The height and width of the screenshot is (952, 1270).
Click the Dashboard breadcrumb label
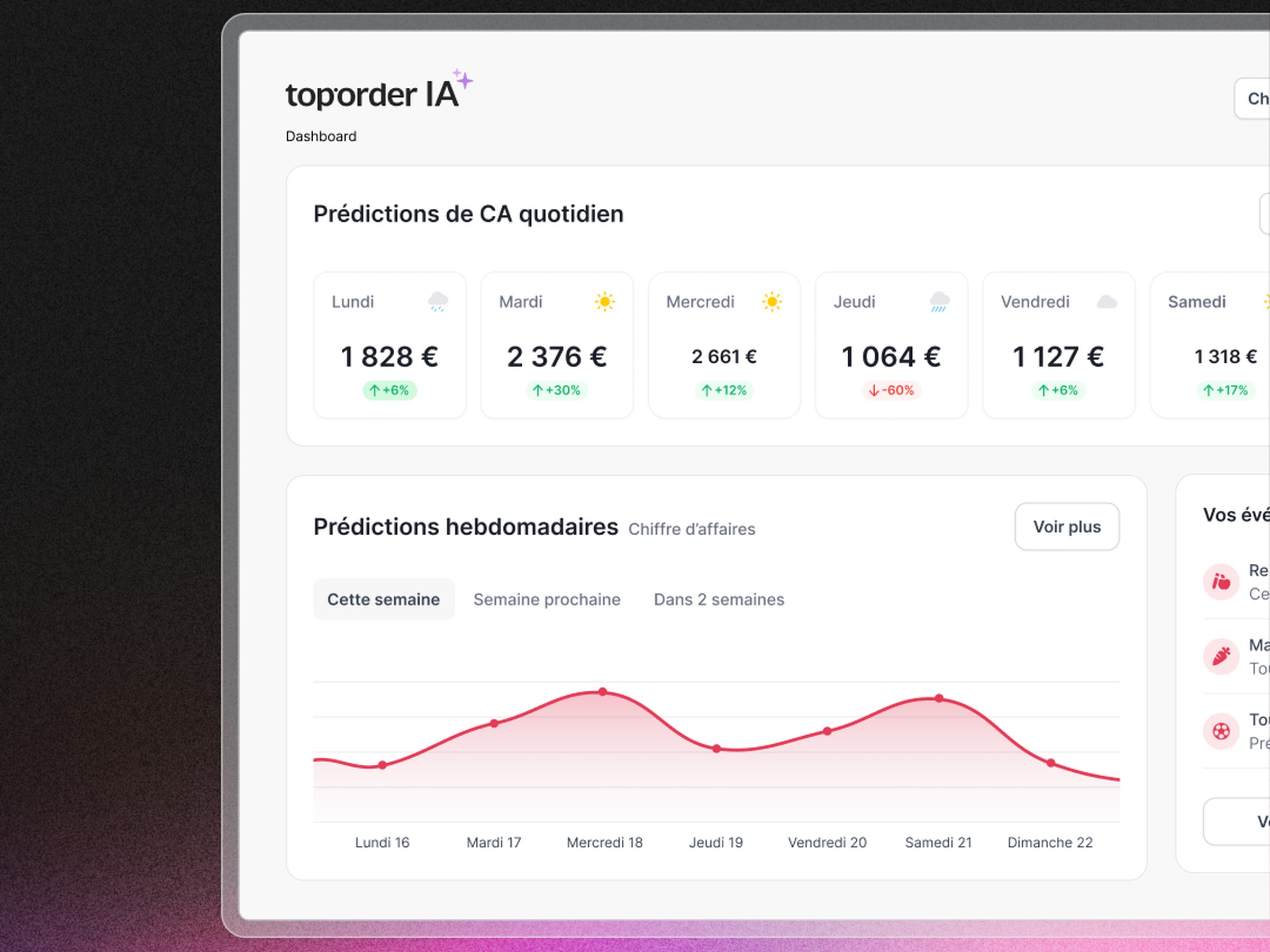coord(321,136)
